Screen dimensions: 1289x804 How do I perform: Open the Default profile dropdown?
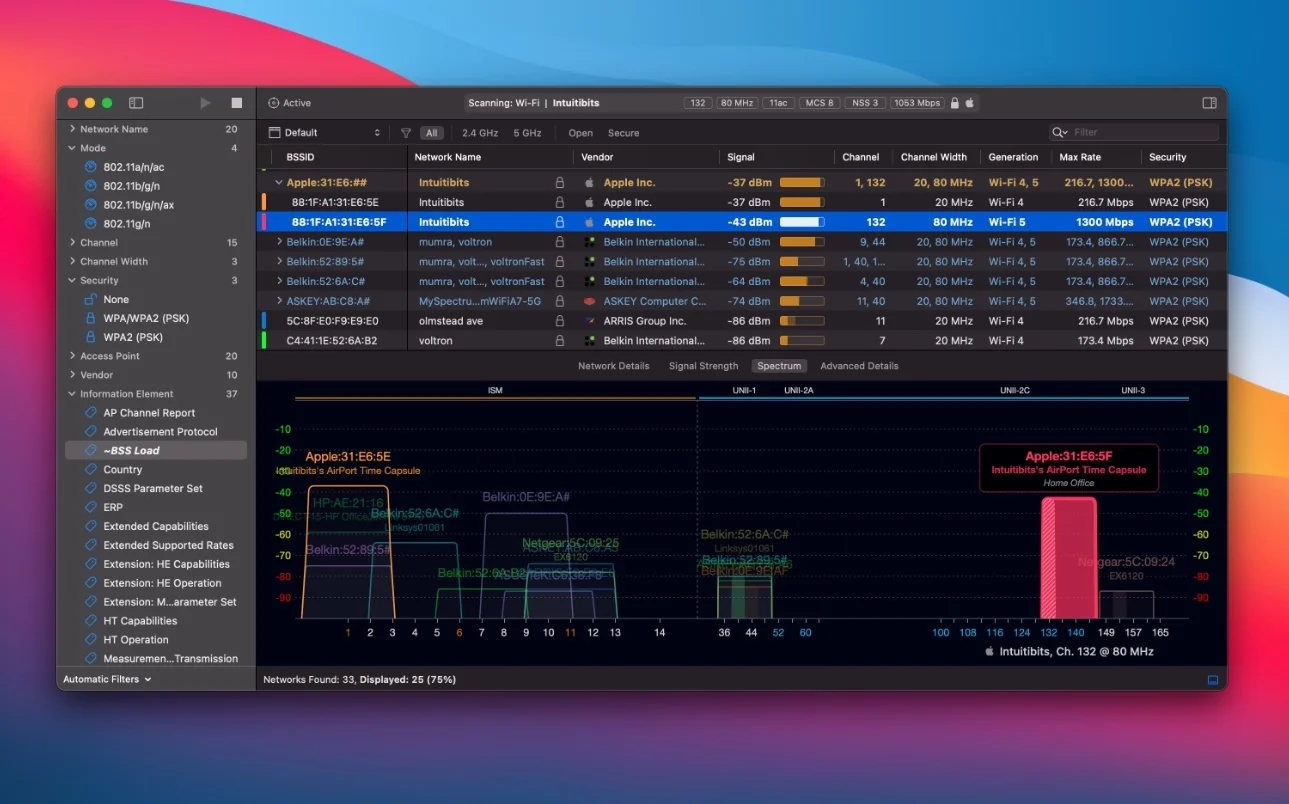325,133
